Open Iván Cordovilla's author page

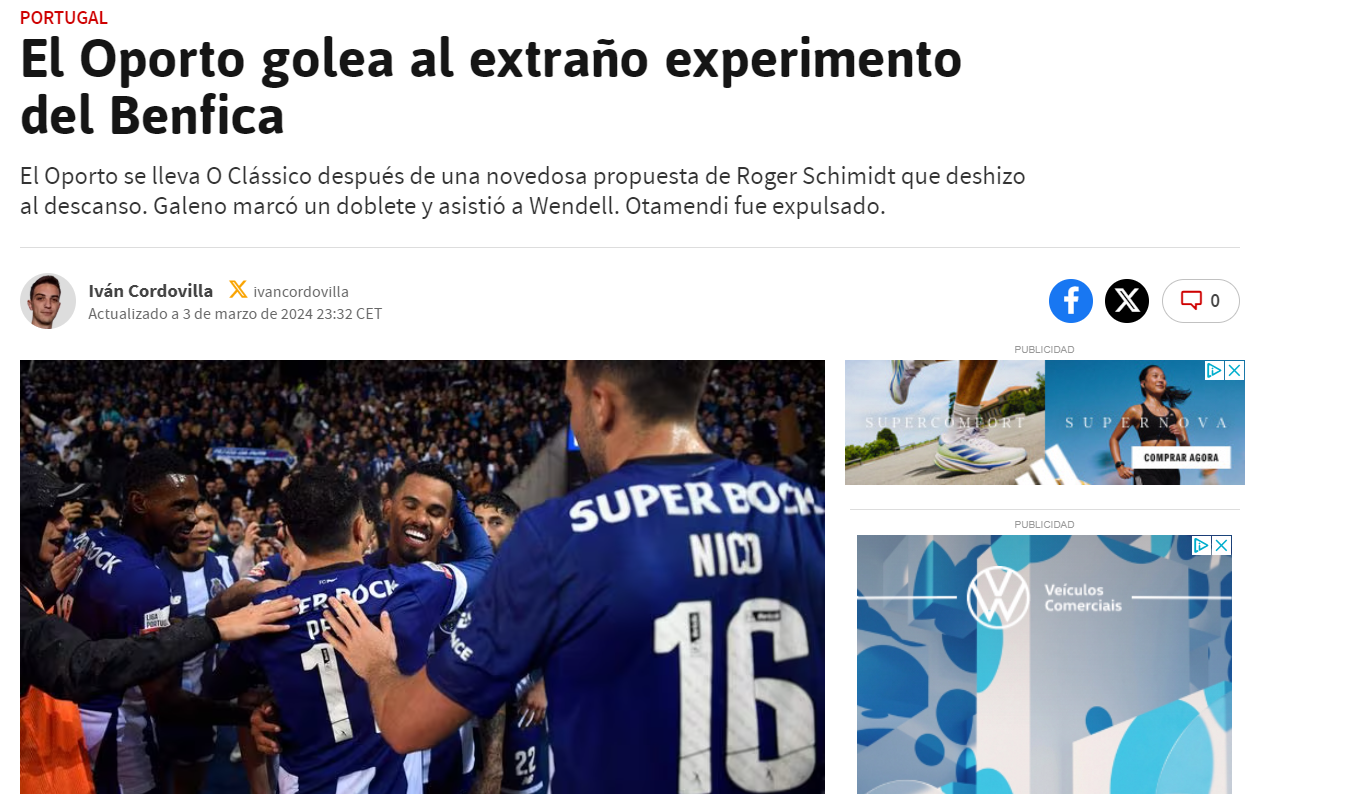pyautogui.click(x=151, y=291)
